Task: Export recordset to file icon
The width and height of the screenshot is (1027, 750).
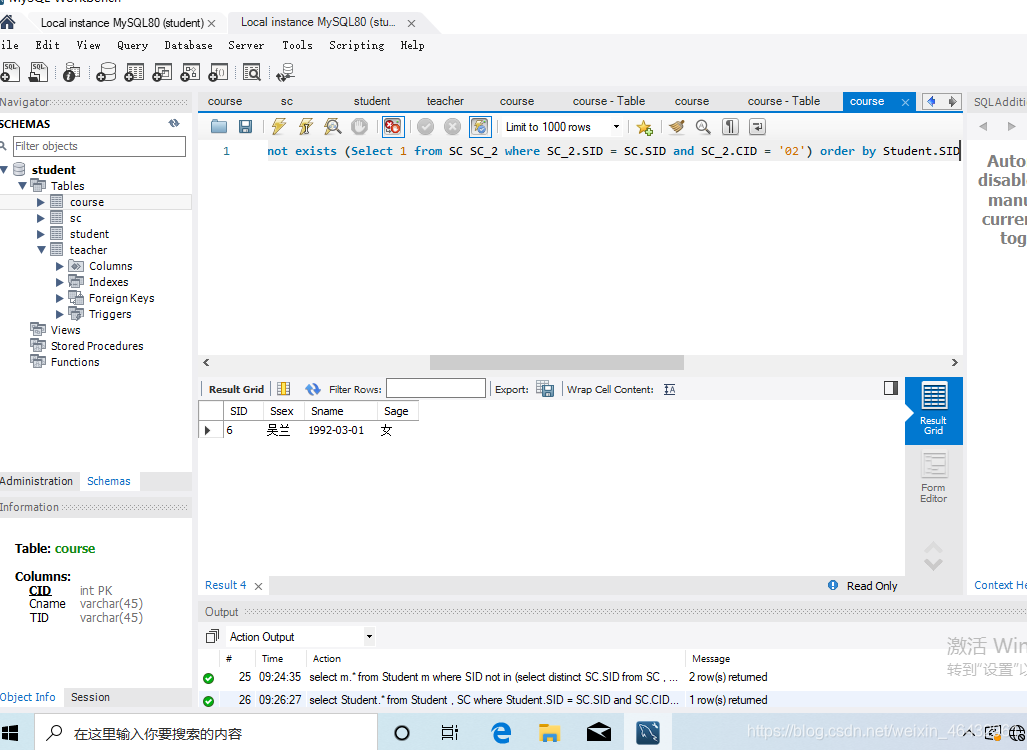Action: pyautogui.click(x=545, y=389)
